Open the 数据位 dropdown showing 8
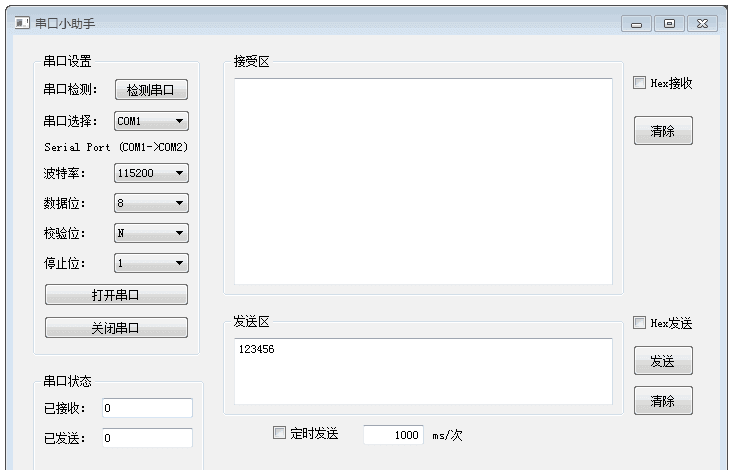The height and width of the screenshot is (470, 739). [x=151, y=203]
